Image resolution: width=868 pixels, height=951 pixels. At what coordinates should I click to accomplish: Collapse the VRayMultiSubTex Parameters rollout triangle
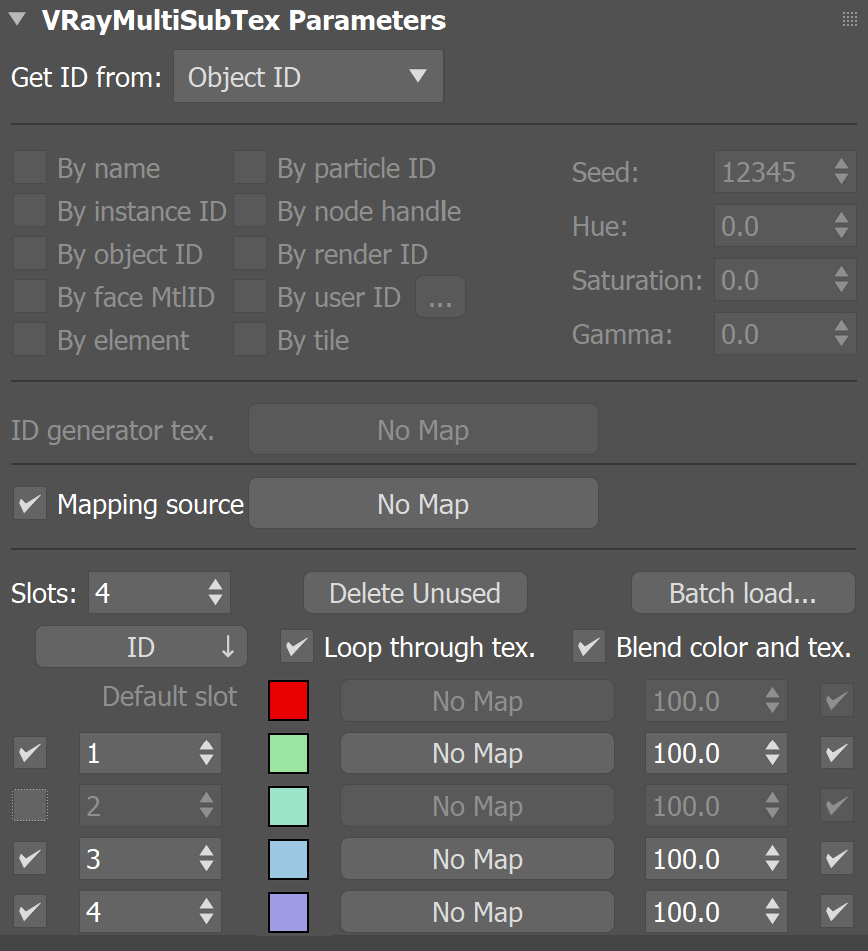18,19
